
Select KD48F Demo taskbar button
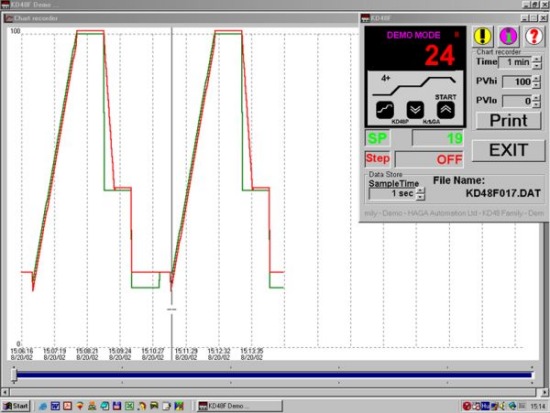click(239, 406)
